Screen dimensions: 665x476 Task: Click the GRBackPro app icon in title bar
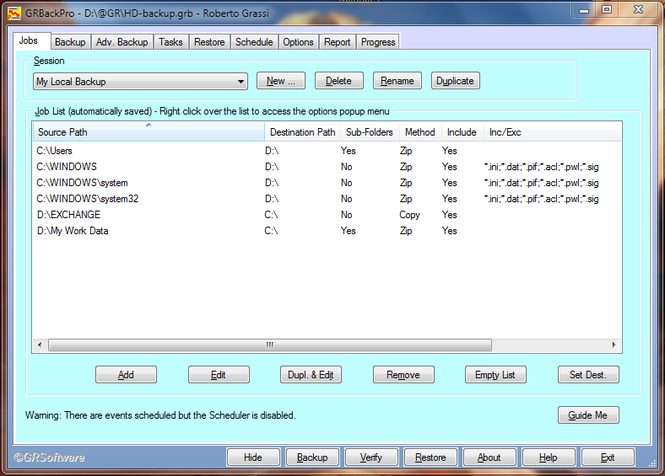pyautogui.click(x=14, y=13)
